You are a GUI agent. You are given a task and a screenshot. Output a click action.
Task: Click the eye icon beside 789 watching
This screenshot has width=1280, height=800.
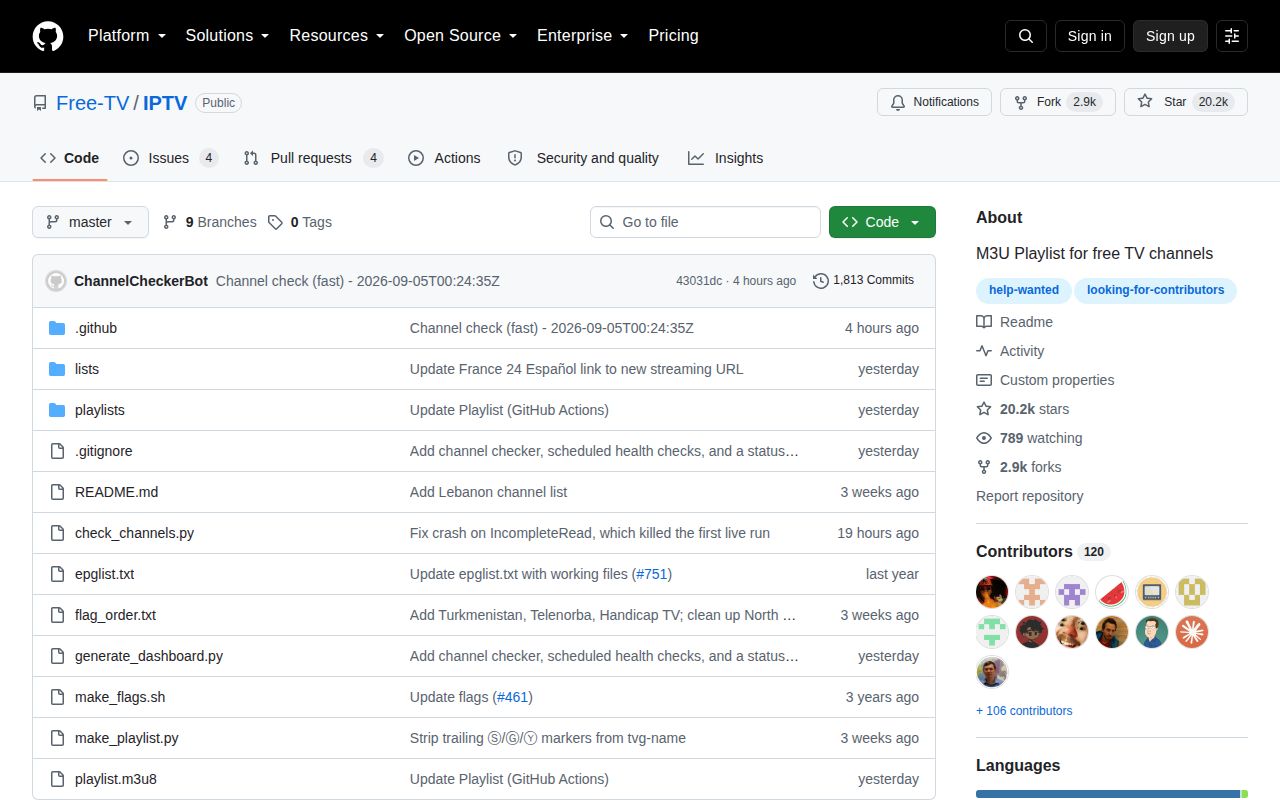[984, 438]
